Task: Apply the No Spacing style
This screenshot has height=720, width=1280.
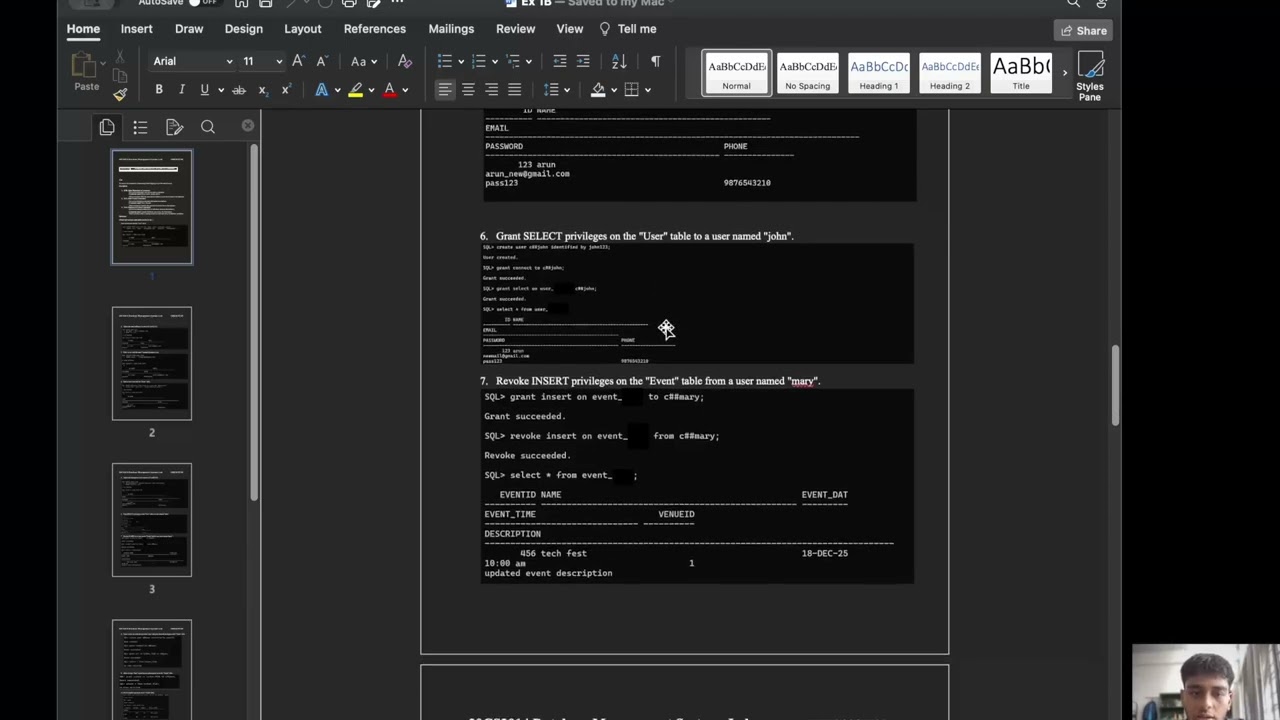Action: point(808,73)
